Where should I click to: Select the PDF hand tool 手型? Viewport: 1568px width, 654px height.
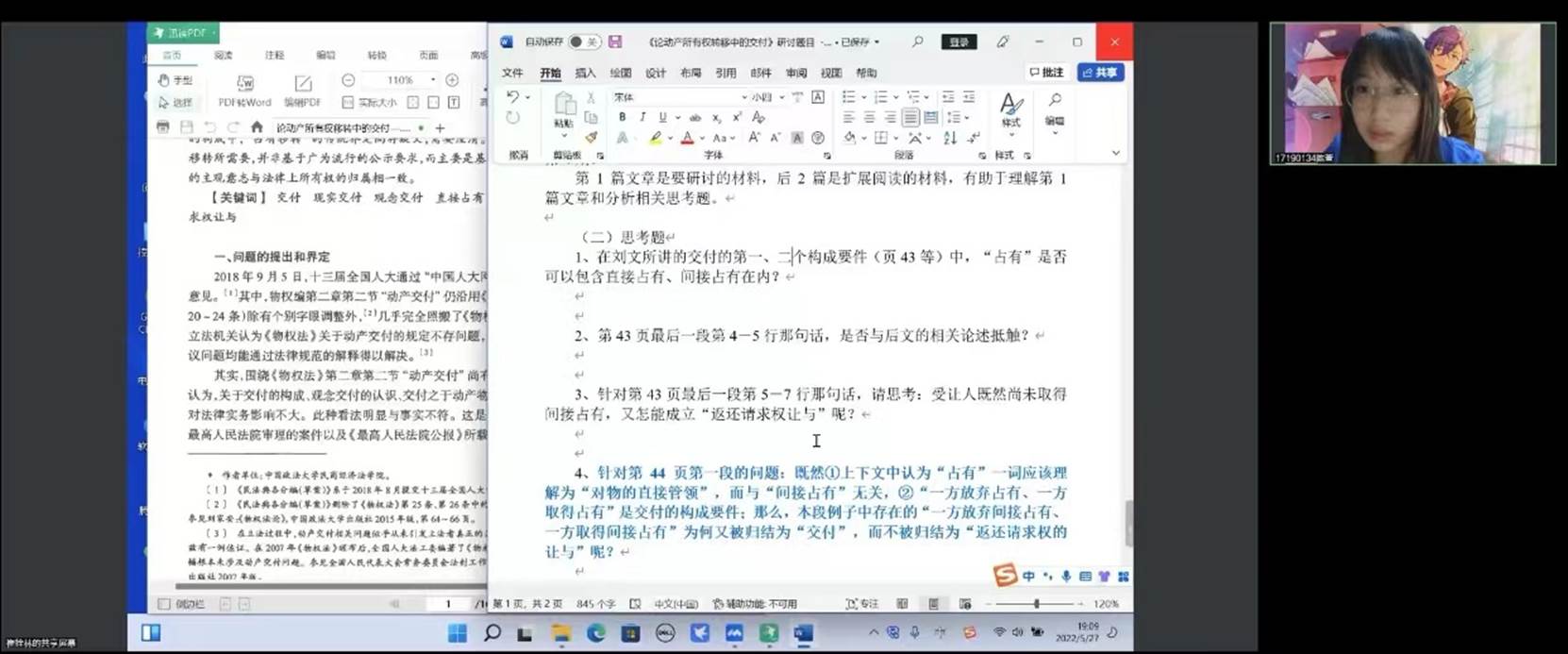pyautogui.click(x=175, y=80)
